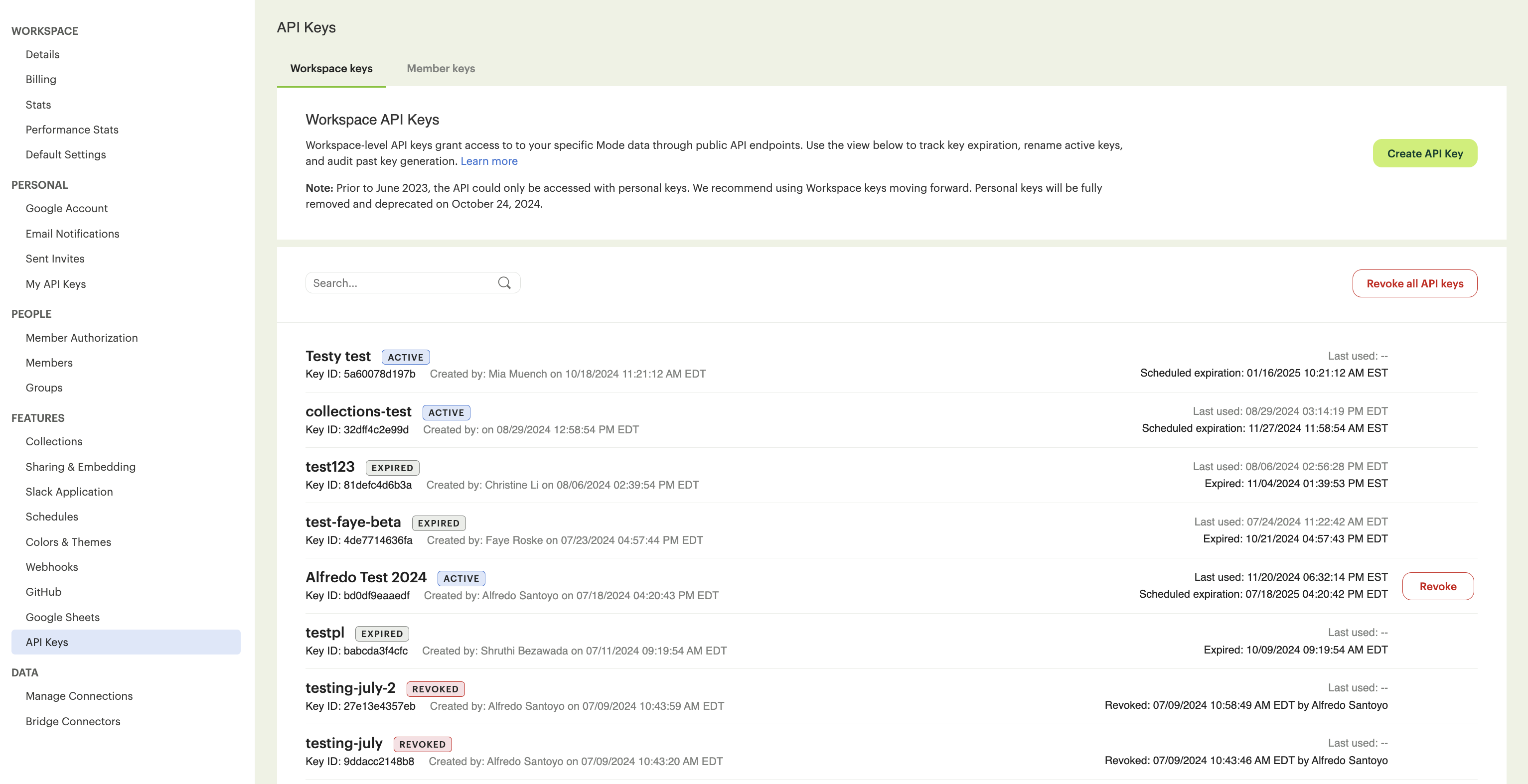Click the ACTIVE badge on Alfredo Test 2024
Screen dimensions: 1528x784
(461, 577)
